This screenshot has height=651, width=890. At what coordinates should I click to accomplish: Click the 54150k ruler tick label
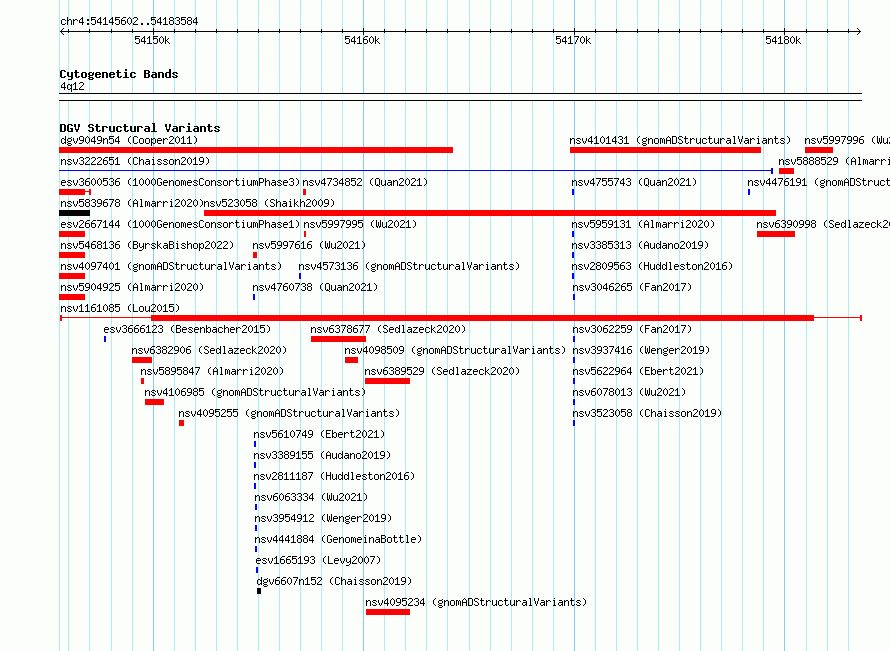click(x=152, y=40)
